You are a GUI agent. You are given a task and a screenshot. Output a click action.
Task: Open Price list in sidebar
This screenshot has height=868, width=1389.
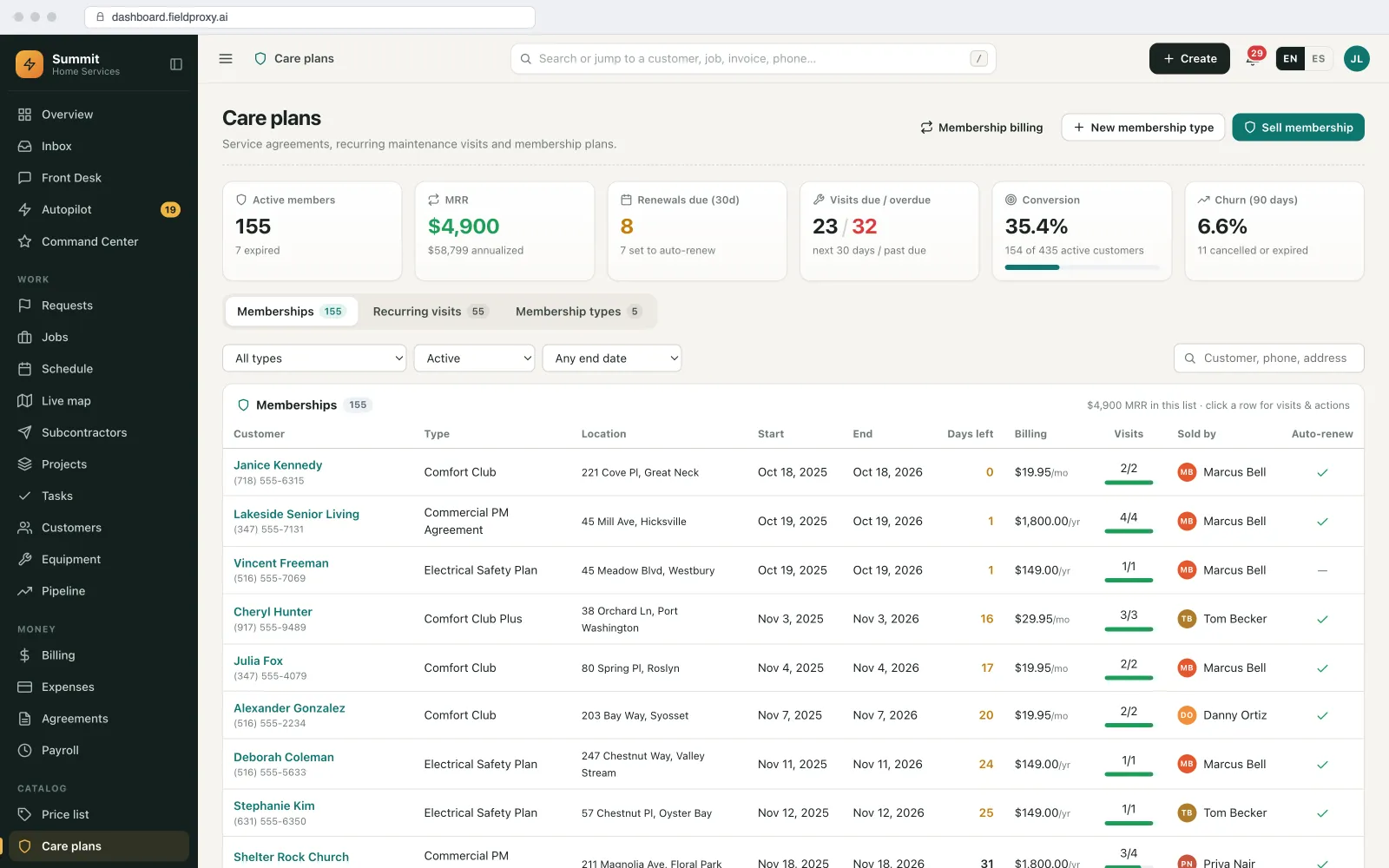point(99,815)
